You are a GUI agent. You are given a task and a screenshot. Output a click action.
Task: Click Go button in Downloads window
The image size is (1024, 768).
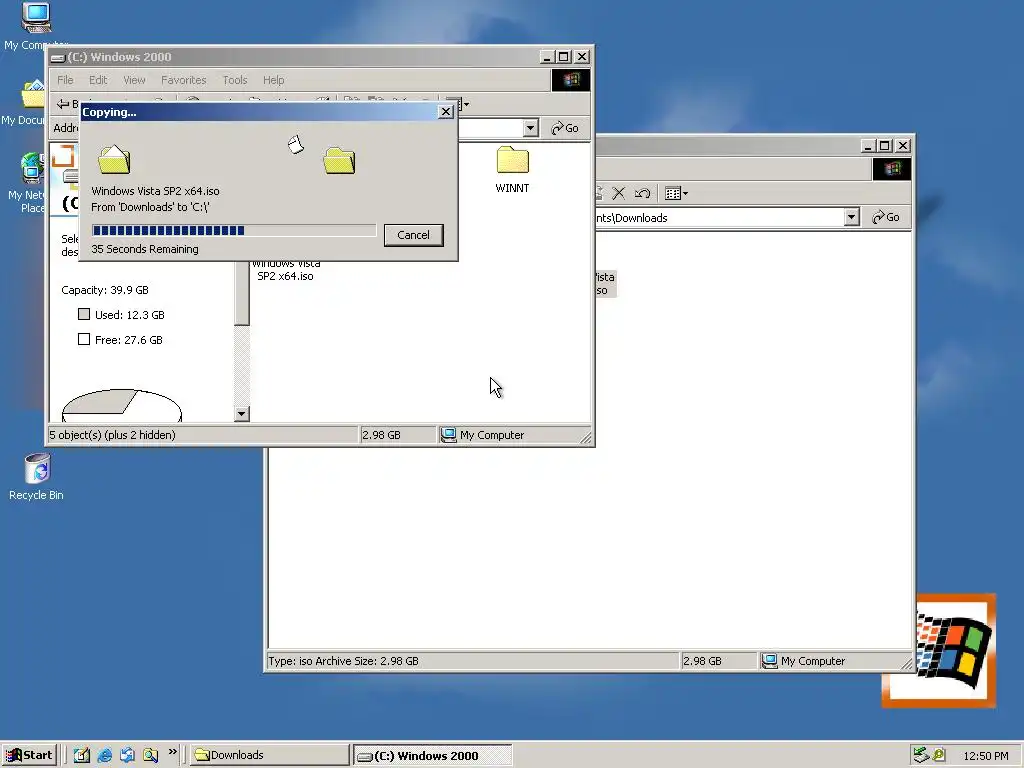[886, 217]
